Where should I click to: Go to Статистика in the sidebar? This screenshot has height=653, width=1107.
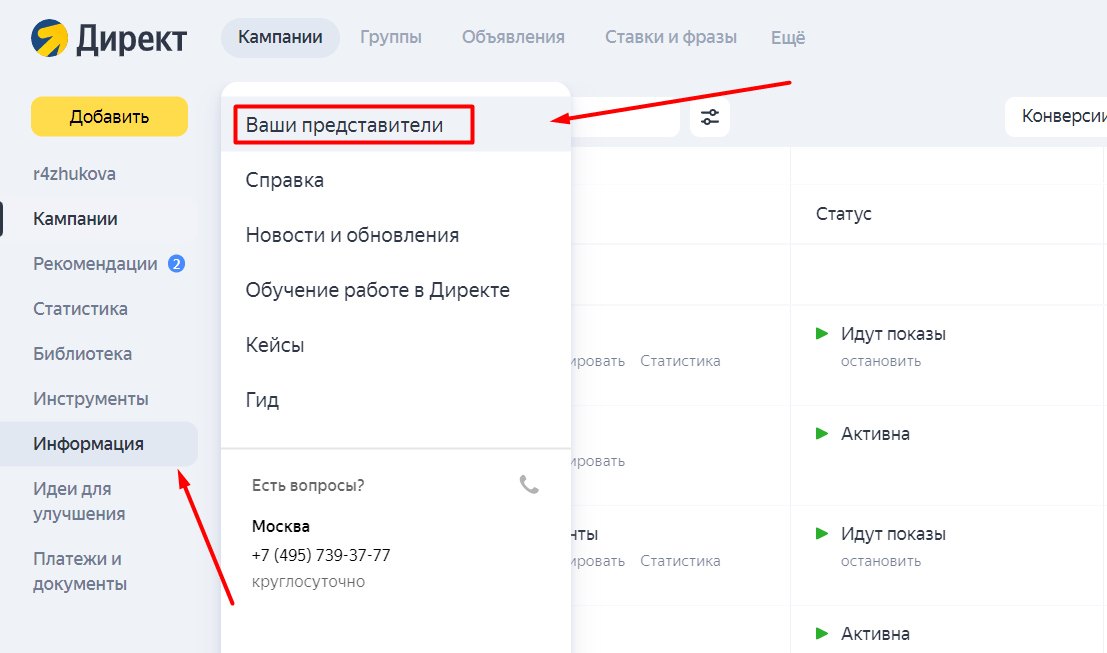point(80,309)
